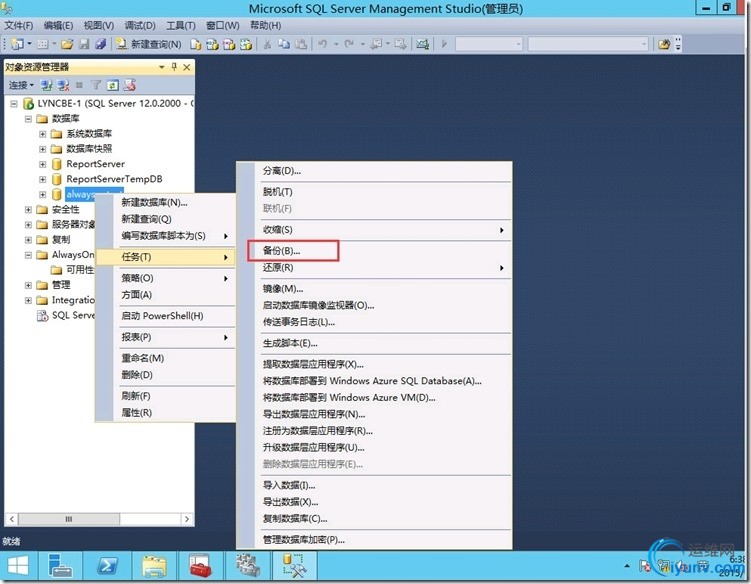Click the Disconnect icon in Object Explorer
This screenshot has width=751, height=584.
(63, 85)
